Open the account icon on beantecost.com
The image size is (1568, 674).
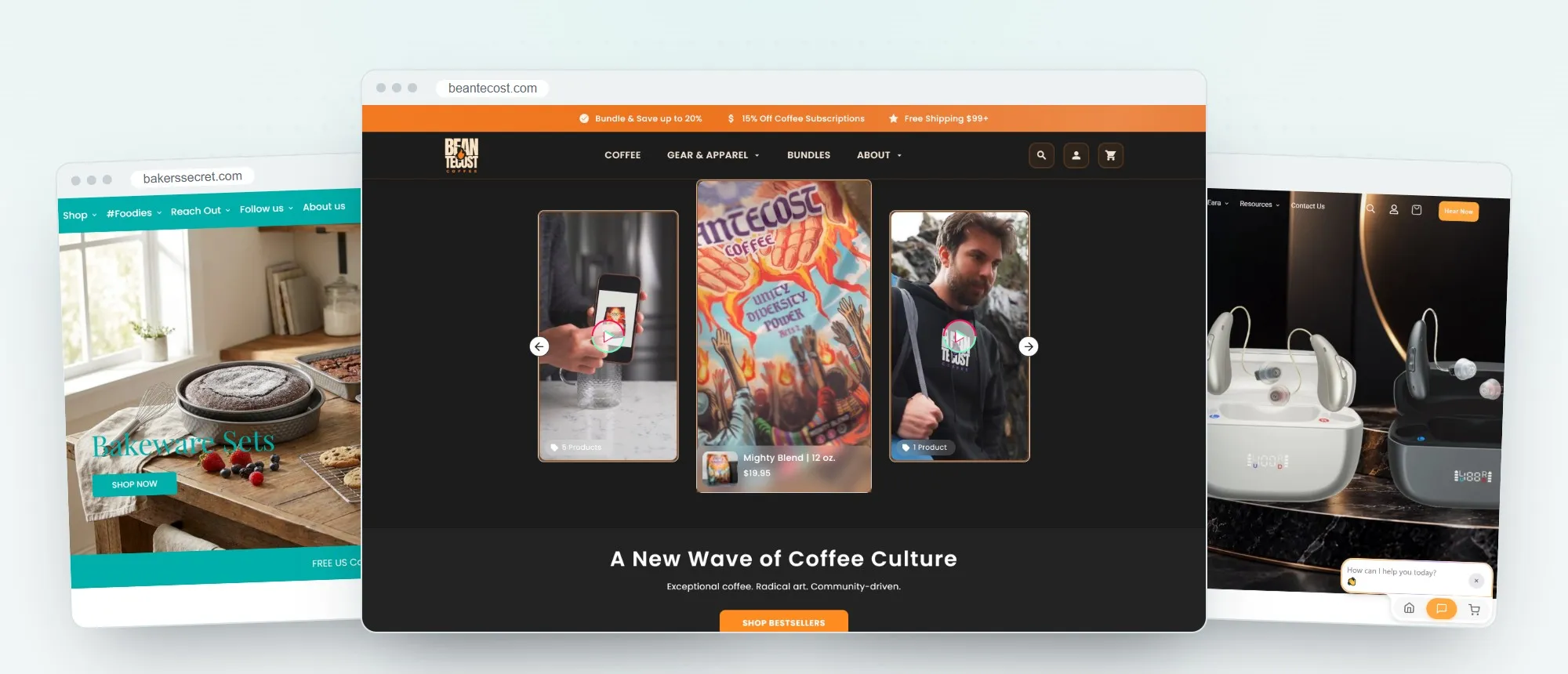(1076, 155)
